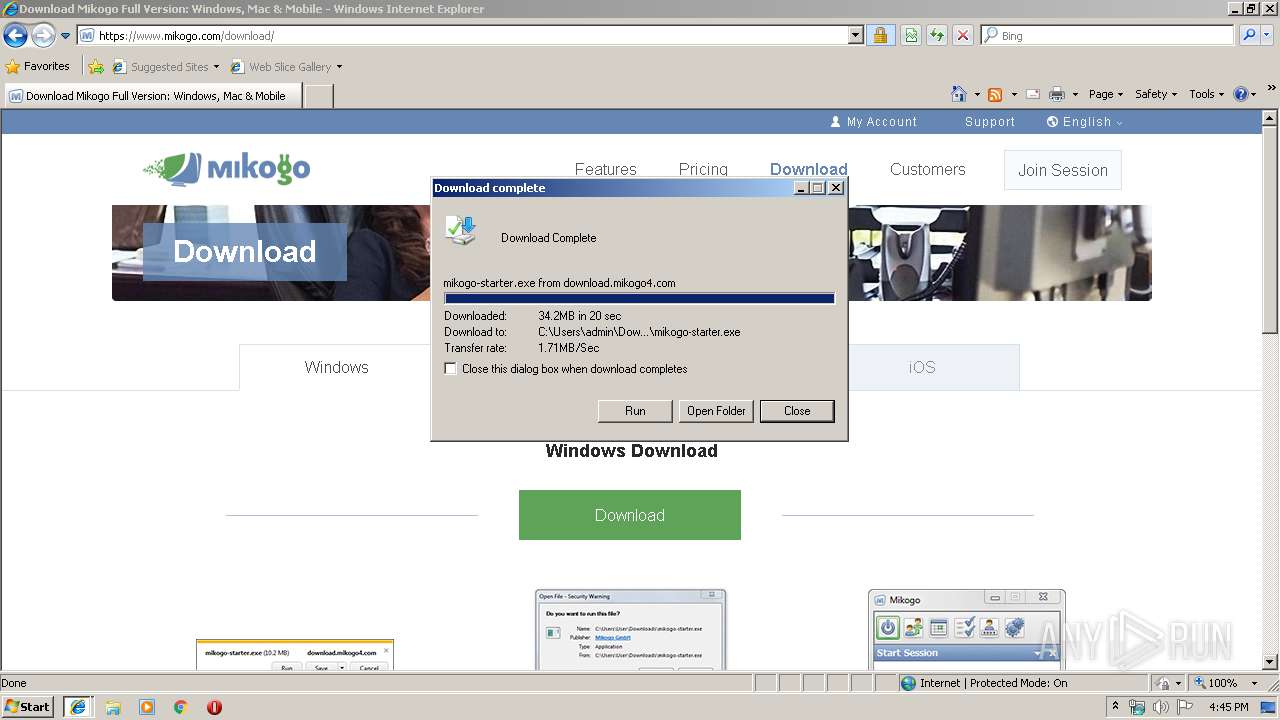Expand the English language selector
1280x720 pixels.
1084,122
